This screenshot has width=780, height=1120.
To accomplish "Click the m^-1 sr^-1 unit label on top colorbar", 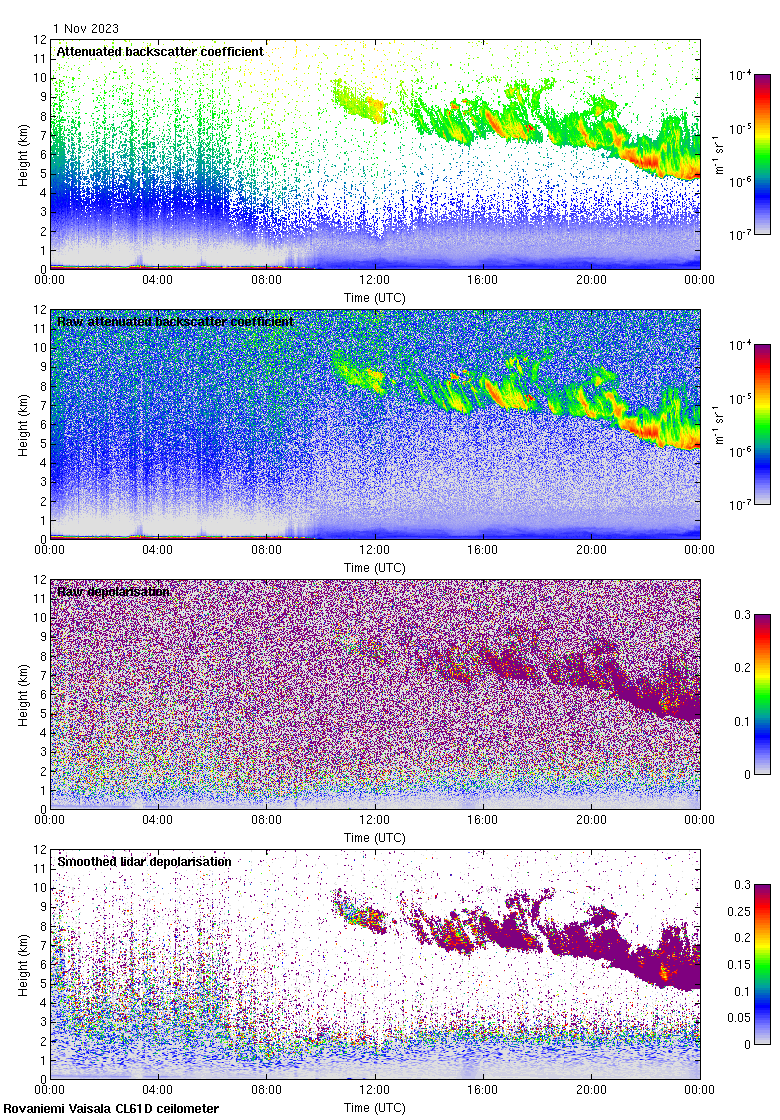I will point(719,154).
